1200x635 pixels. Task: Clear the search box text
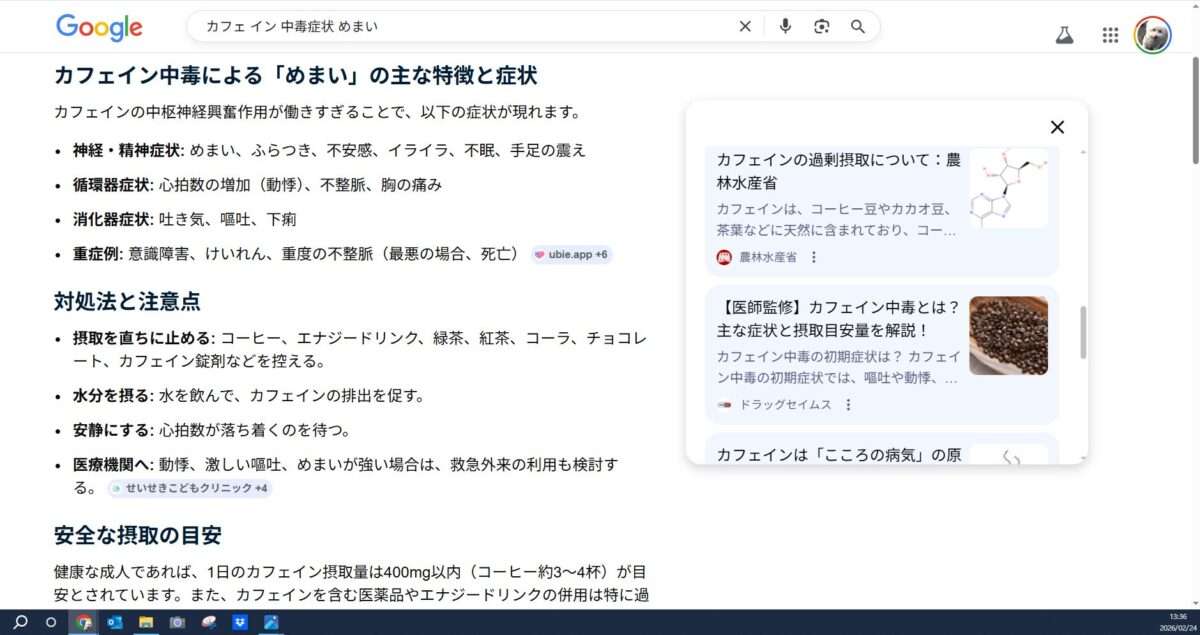click(x=745, y=27)
